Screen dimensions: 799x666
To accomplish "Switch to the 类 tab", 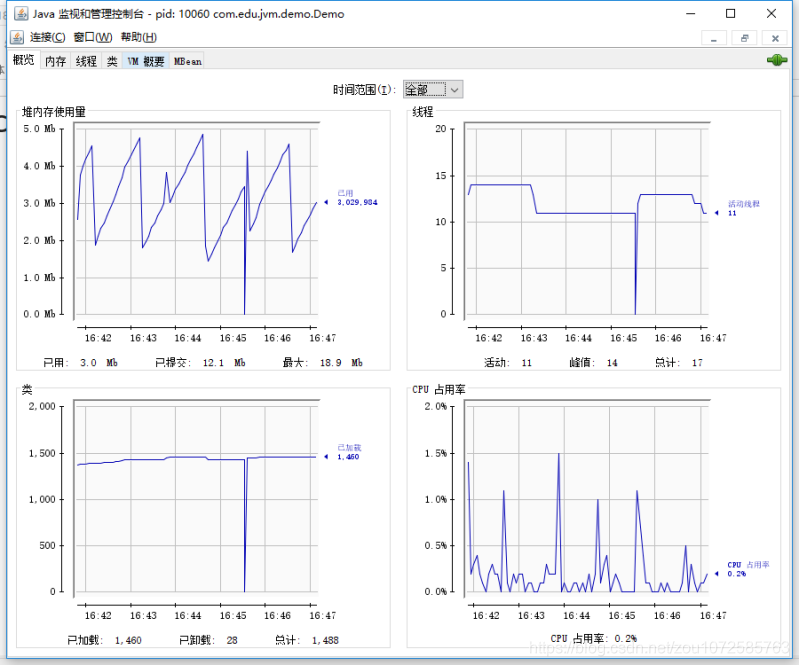I will click(x=112, y=62).
